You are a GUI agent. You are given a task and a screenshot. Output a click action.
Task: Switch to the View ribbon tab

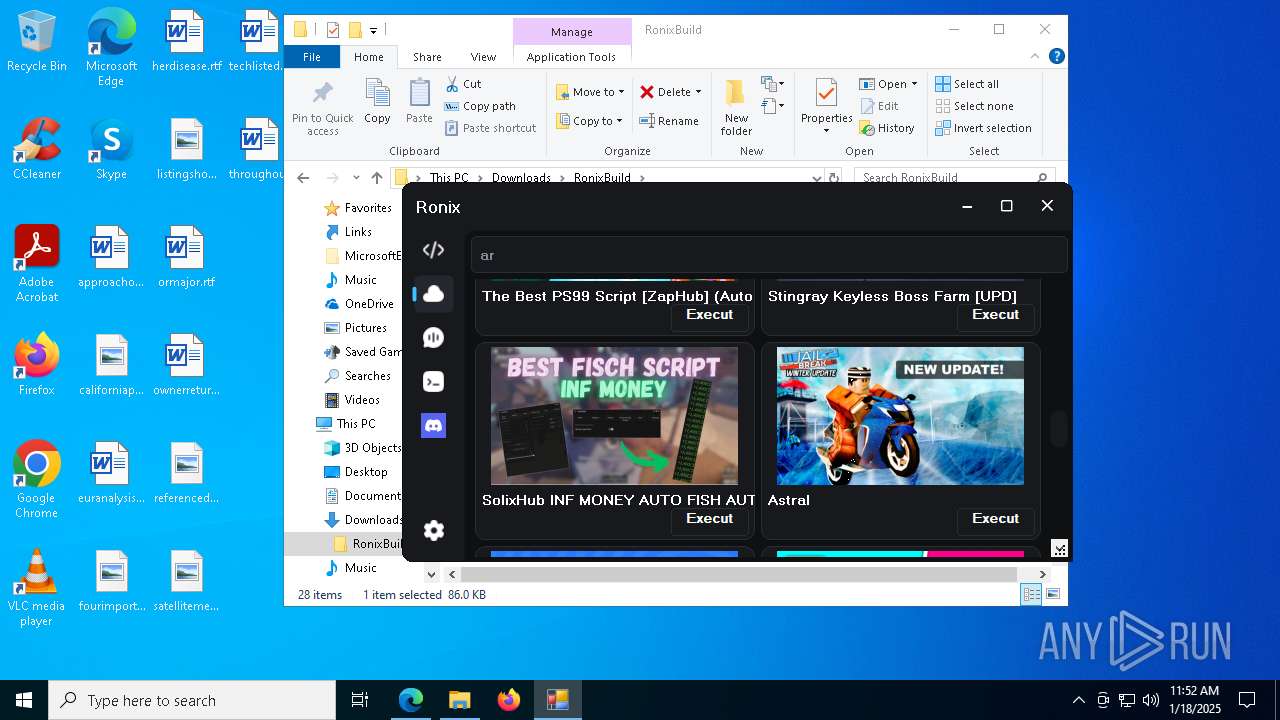(x=483, y=57)
